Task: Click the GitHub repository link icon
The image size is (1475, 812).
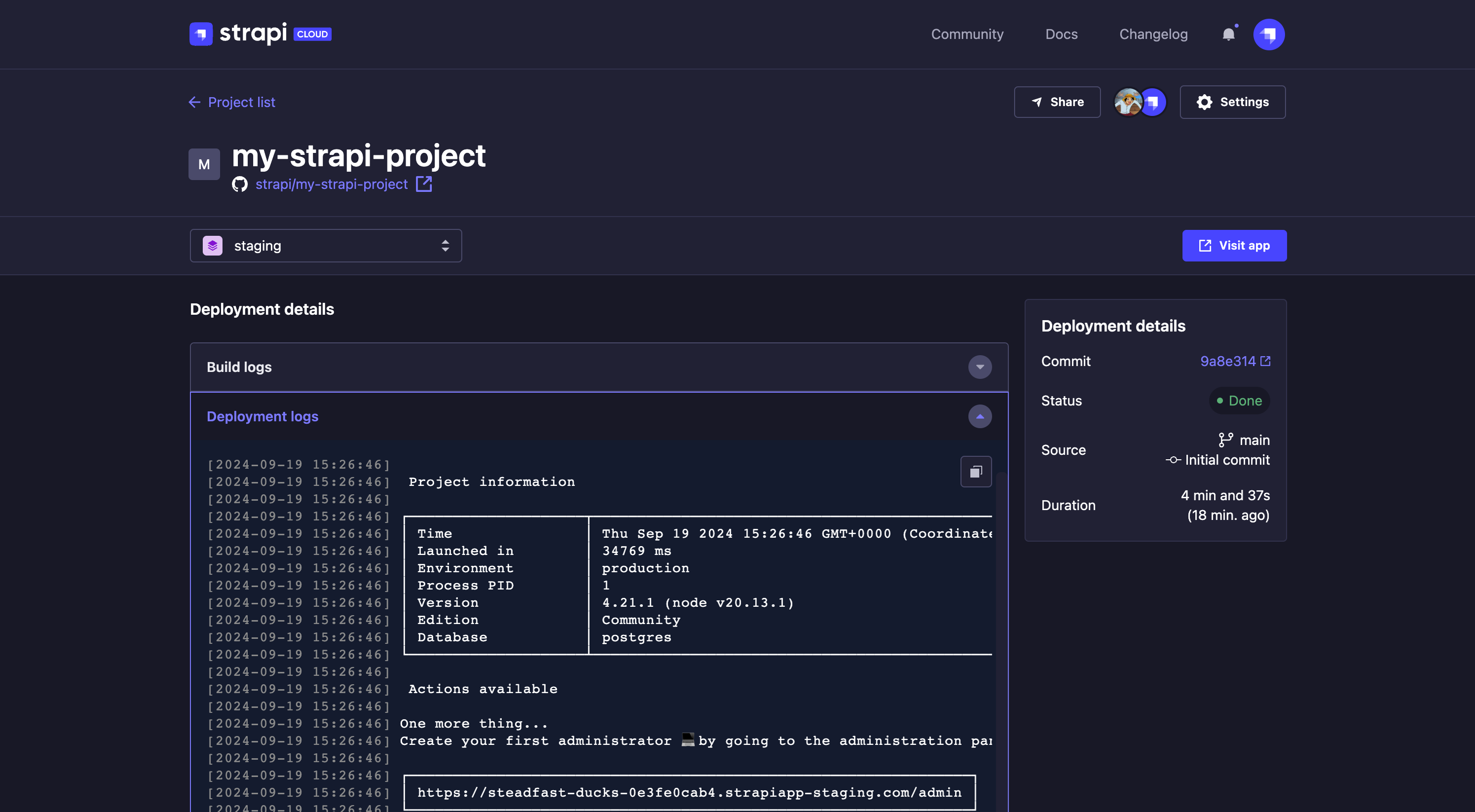Action: 423,183
